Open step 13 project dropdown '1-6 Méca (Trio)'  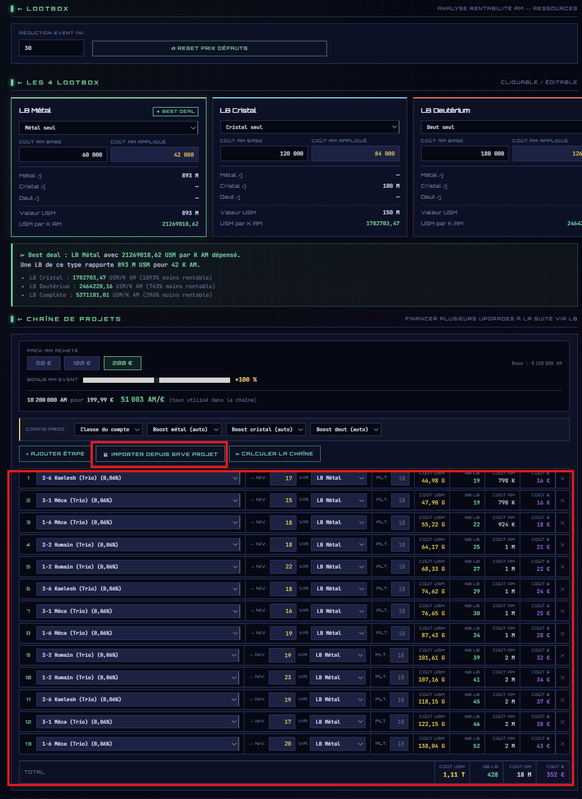[x=139, y=744]
